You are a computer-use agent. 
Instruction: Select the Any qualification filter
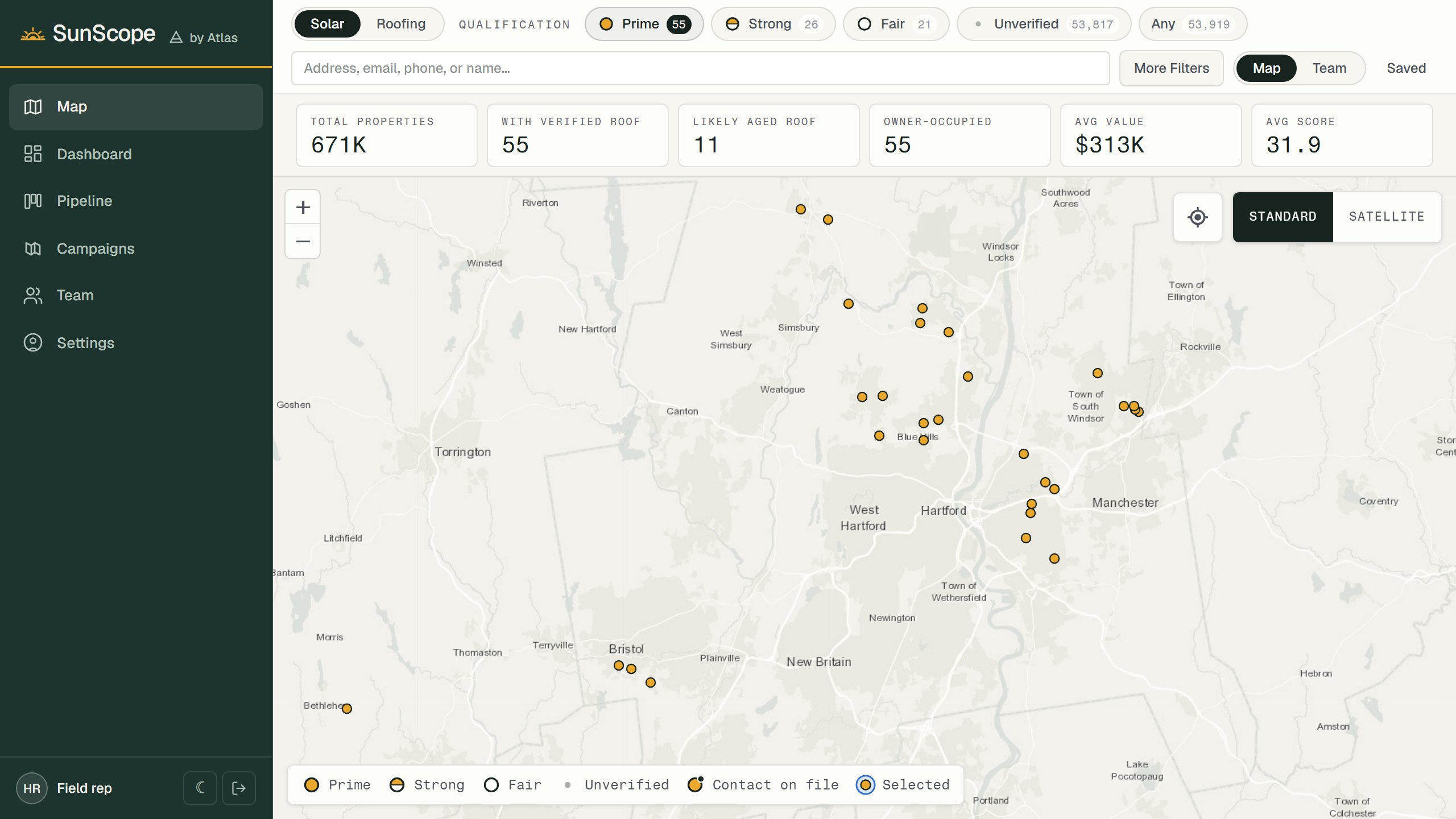pyautogui.click(x=1193, y=24)
